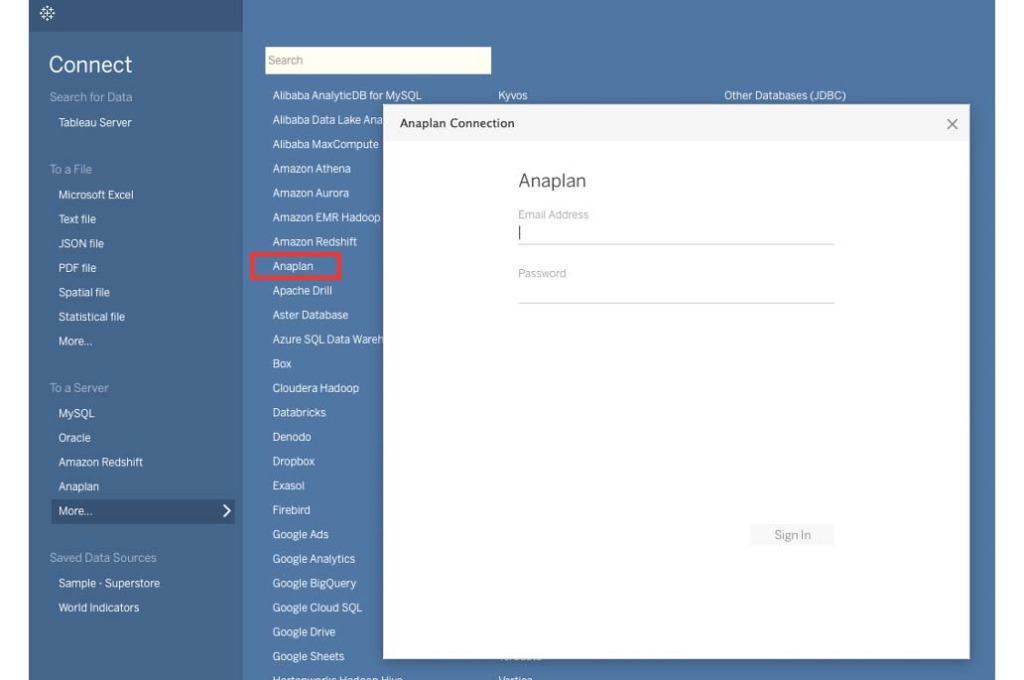Image resolution: width=1024 pixels, height=680 pixels.
Task: Choose PDF file connector
Action: click(x=76, y=268)
